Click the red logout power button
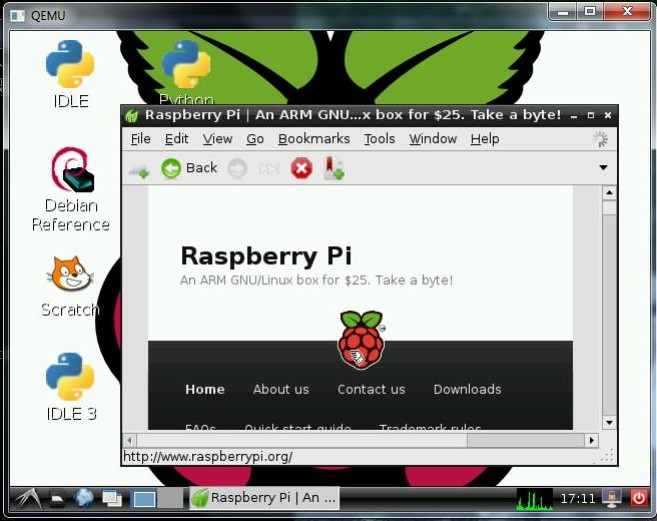Image resolution: width=657 pixels, height=521 pixels. (x=639, y=498)
